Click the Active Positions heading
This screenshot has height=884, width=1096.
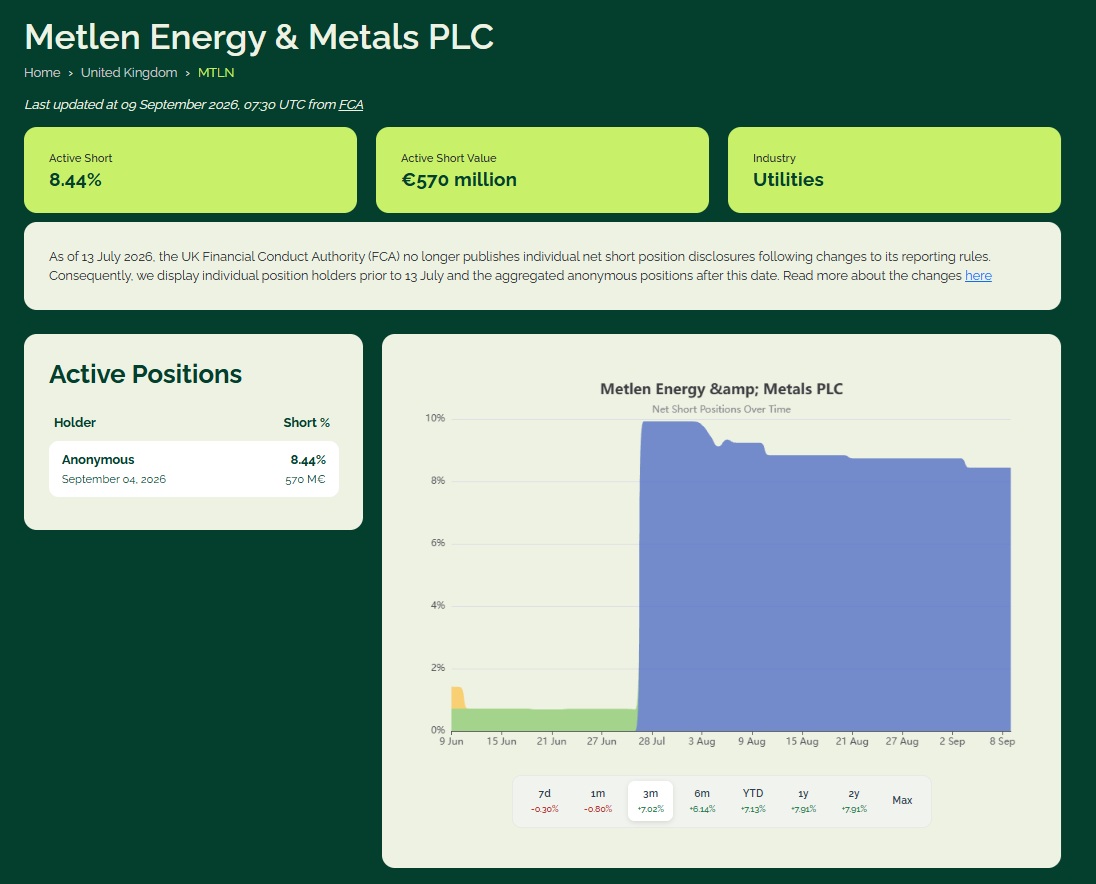click(x=145, y=375)
